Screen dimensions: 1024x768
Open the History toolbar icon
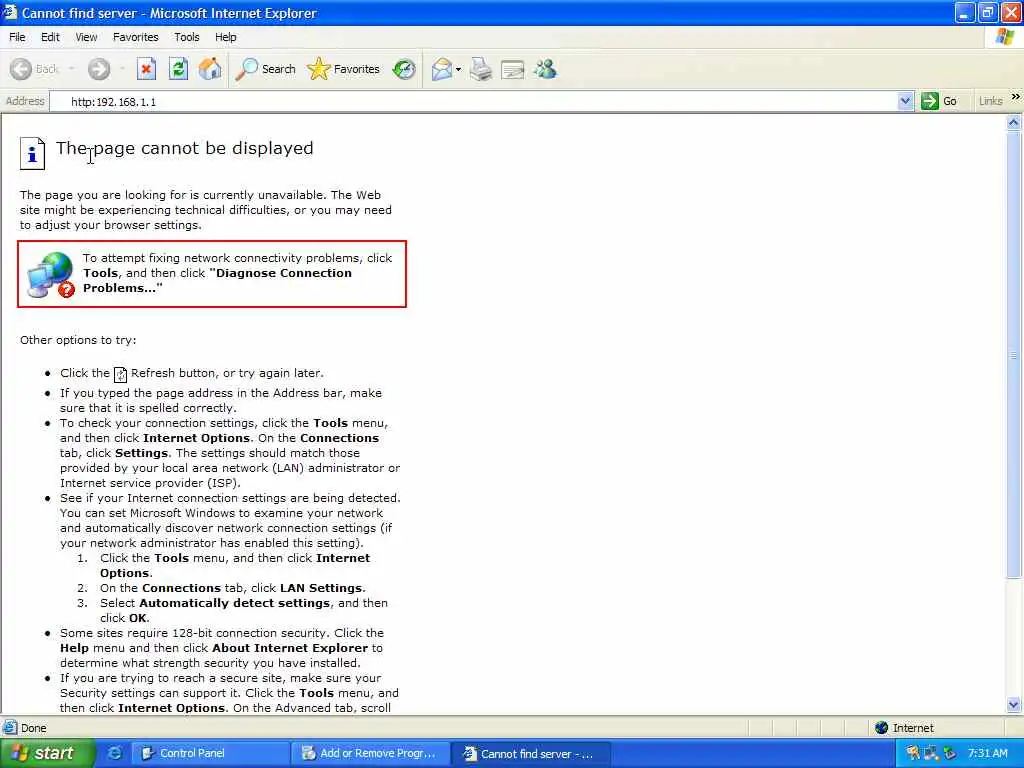coord(404,69)
